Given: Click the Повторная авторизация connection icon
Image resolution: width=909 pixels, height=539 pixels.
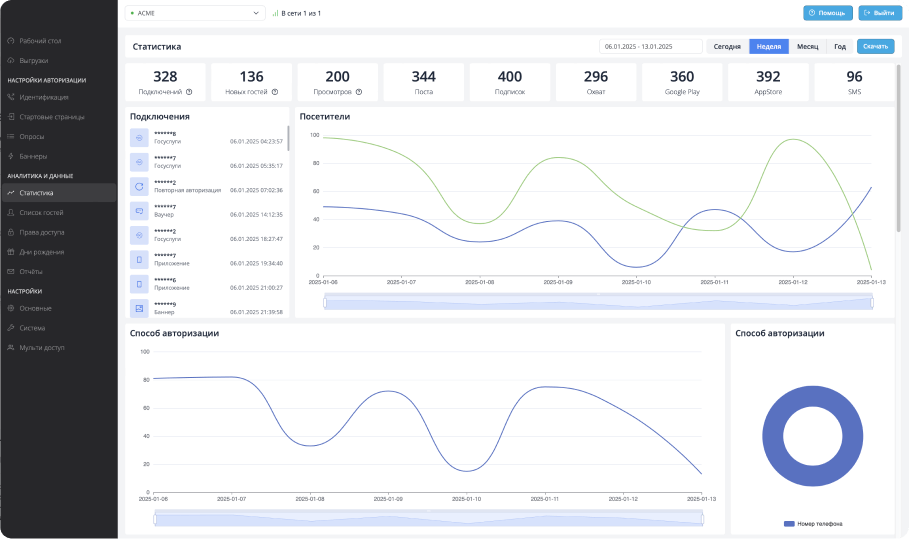Looking at the screenshot, I should point(139,186).
